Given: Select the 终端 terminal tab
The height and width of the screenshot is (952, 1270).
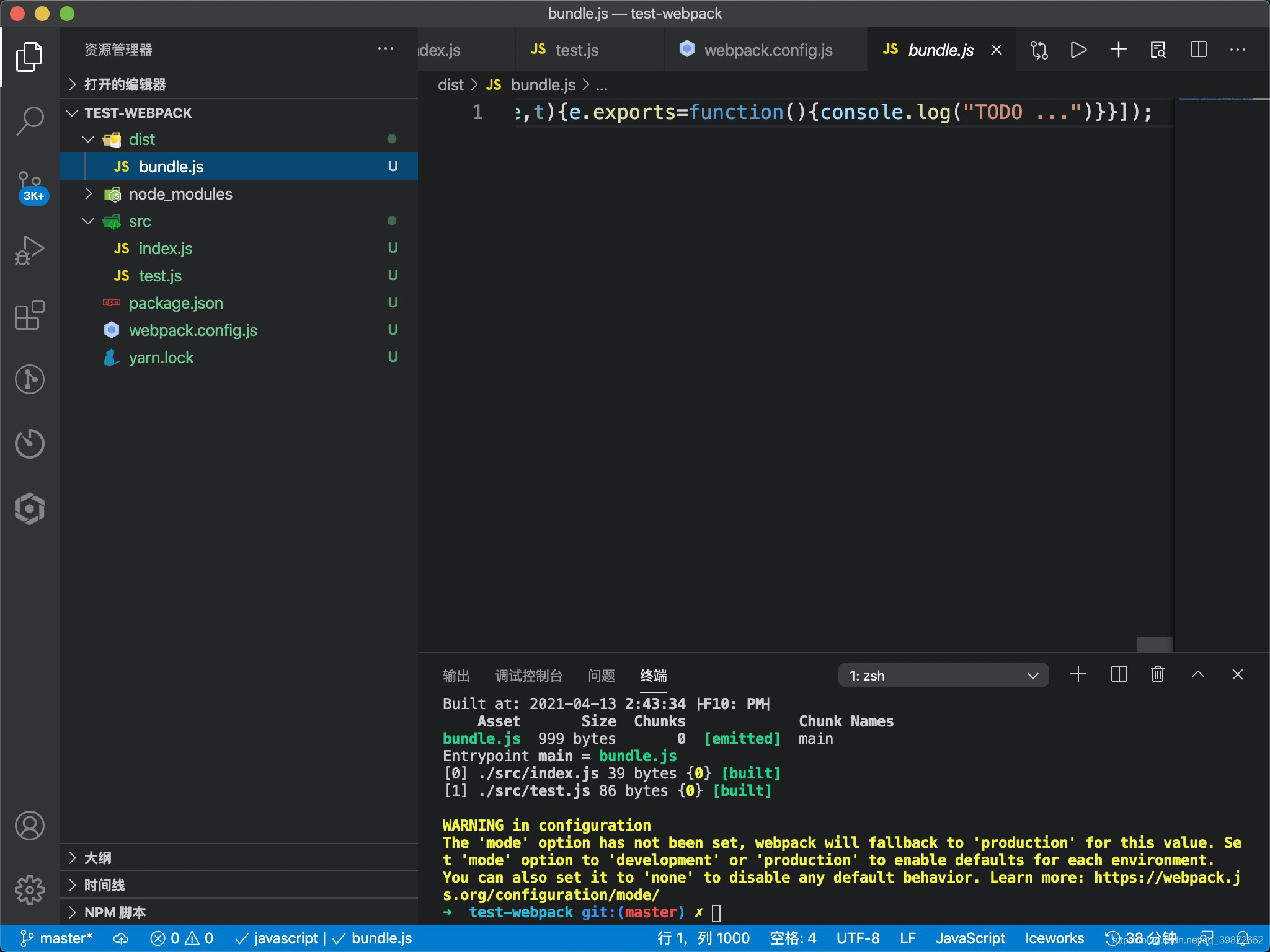Looking at the screenshot, I should (x=654, y=676).
